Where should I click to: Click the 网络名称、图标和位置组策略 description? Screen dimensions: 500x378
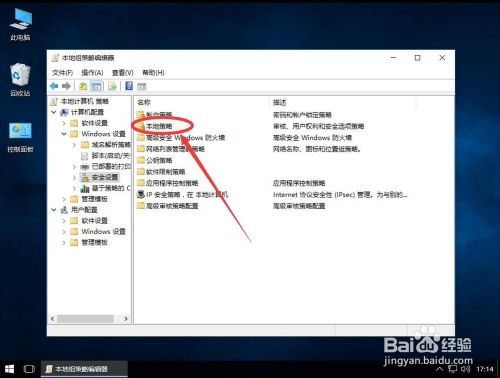point(317,149)
